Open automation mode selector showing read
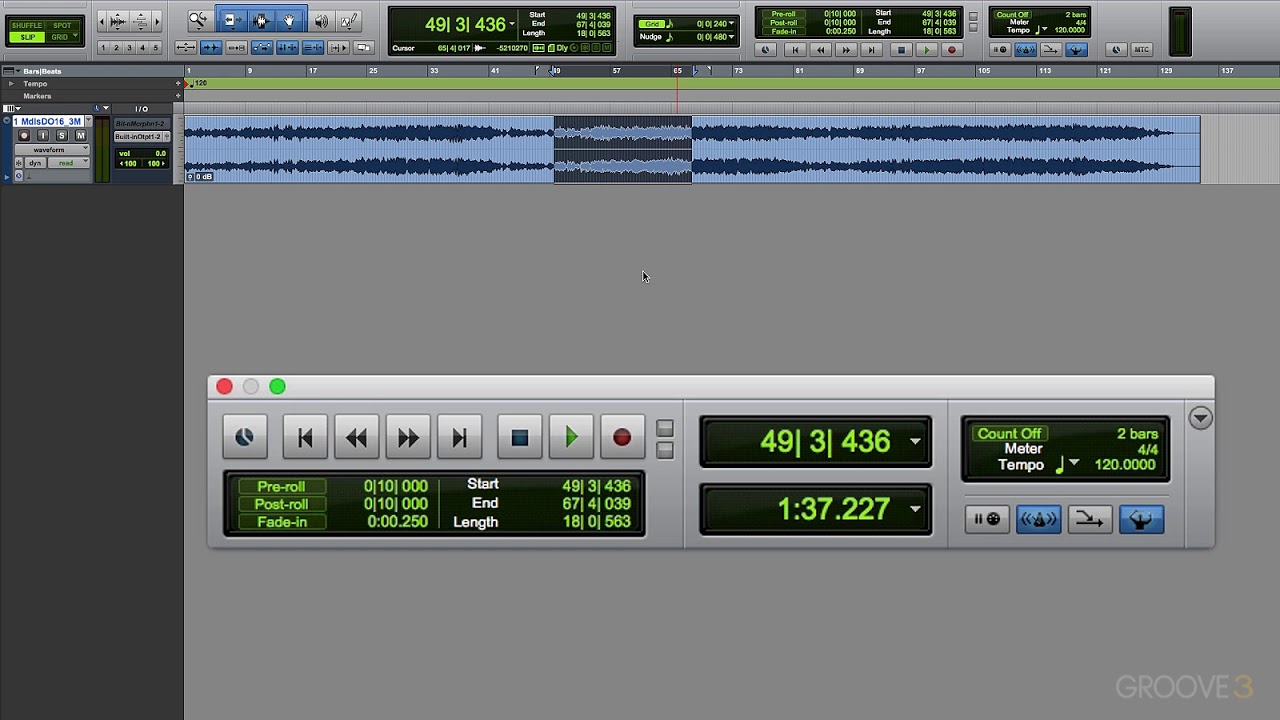This screenshot has width=1280, height=720. click(x=70, y=163)
